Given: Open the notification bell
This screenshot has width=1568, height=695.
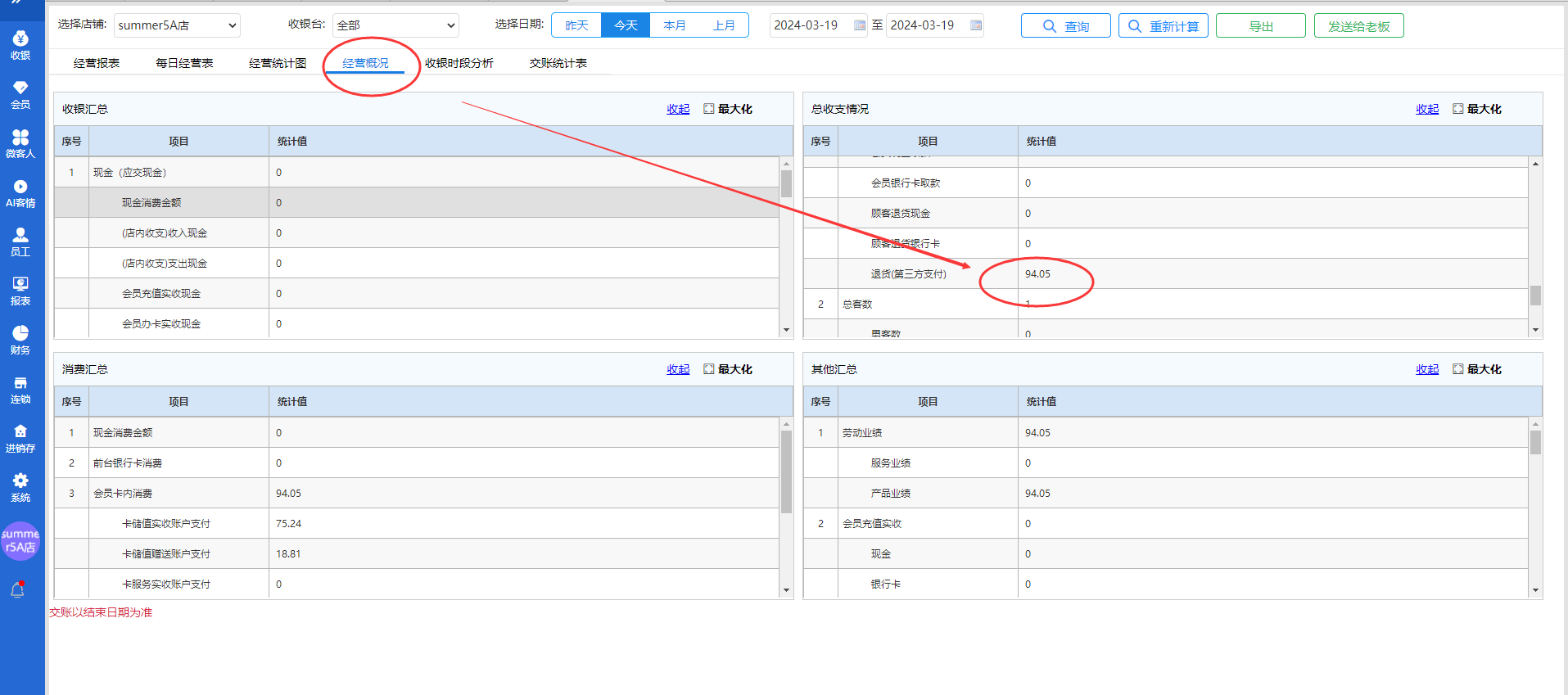Looking at the screenshot, I should [17, 589].
